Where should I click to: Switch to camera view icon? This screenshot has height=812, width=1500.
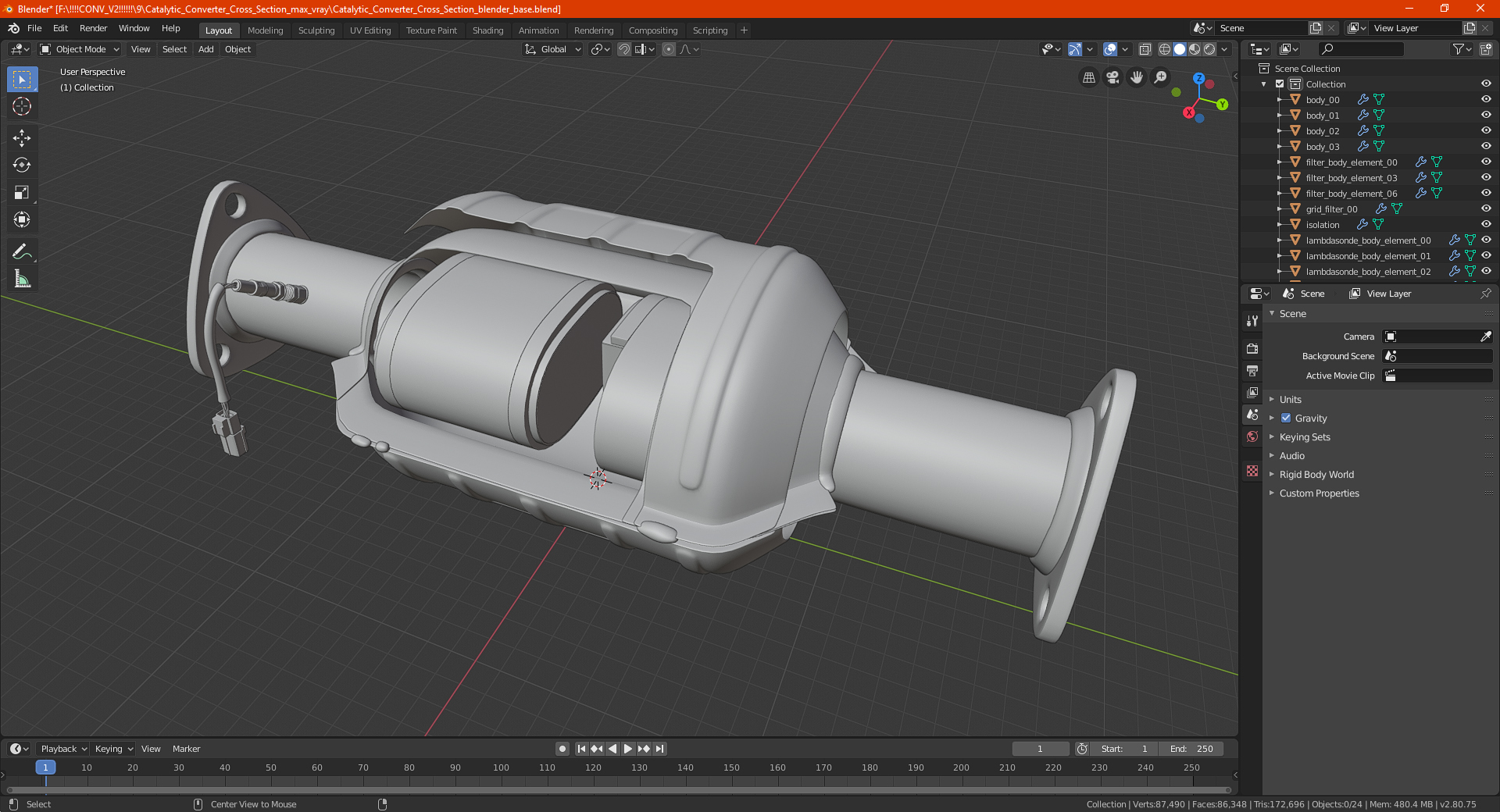(1112, 77)
